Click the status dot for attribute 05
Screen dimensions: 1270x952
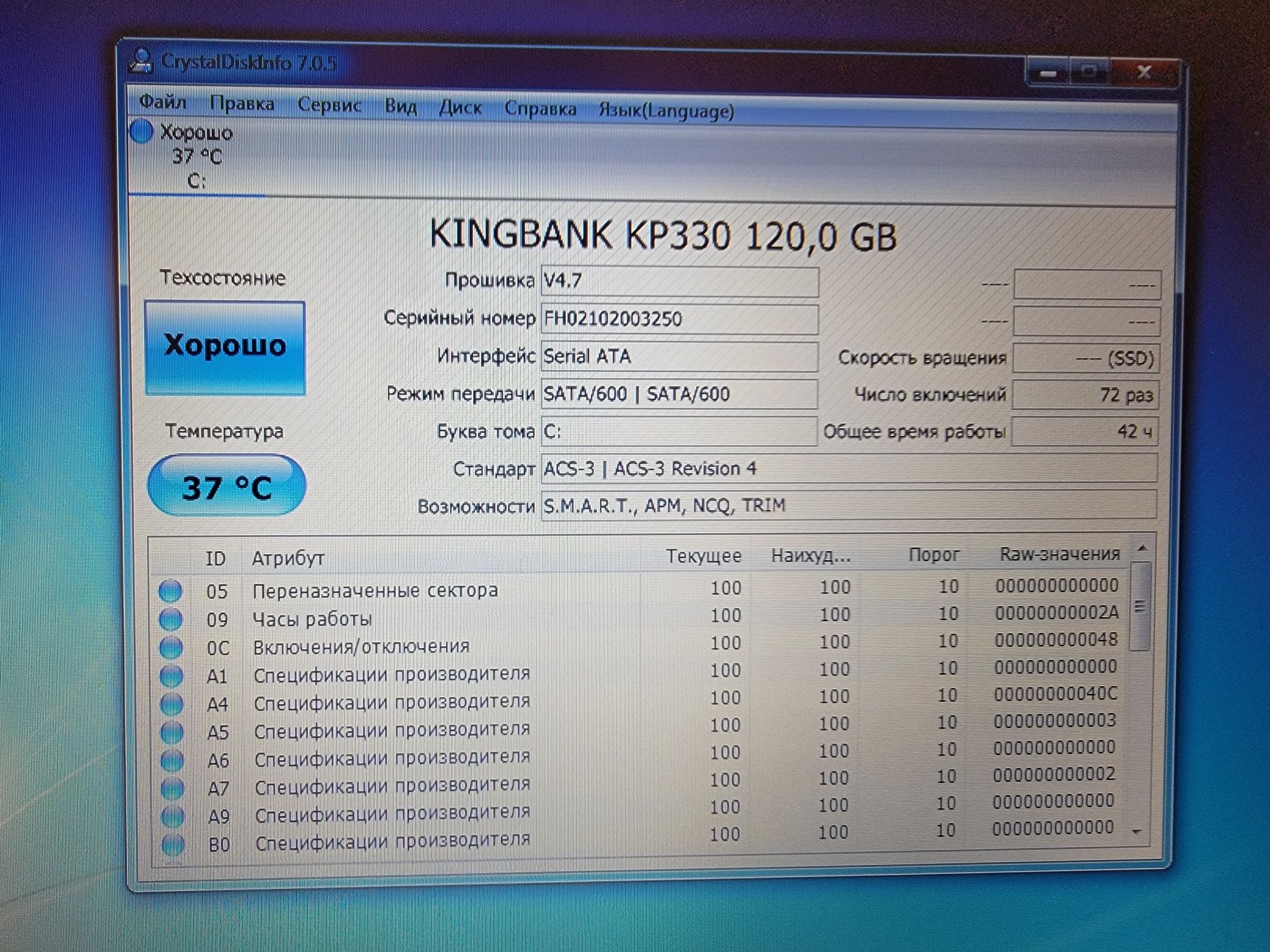(x=170, y=591)
